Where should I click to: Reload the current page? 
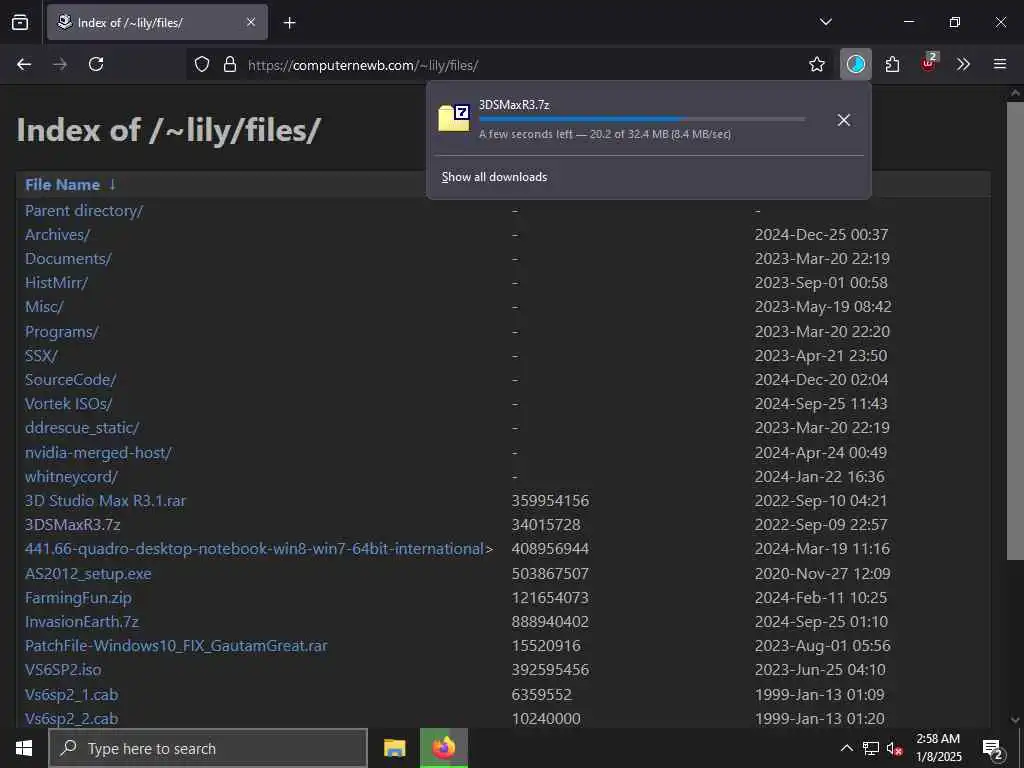click(96, 64)
